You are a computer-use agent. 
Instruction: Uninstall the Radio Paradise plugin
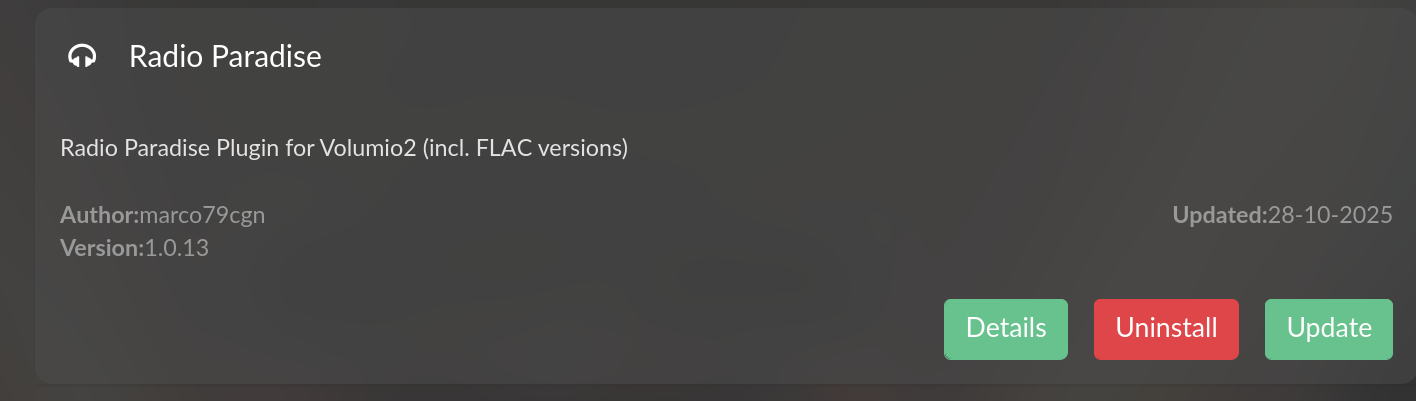(x=1166, y=329)
